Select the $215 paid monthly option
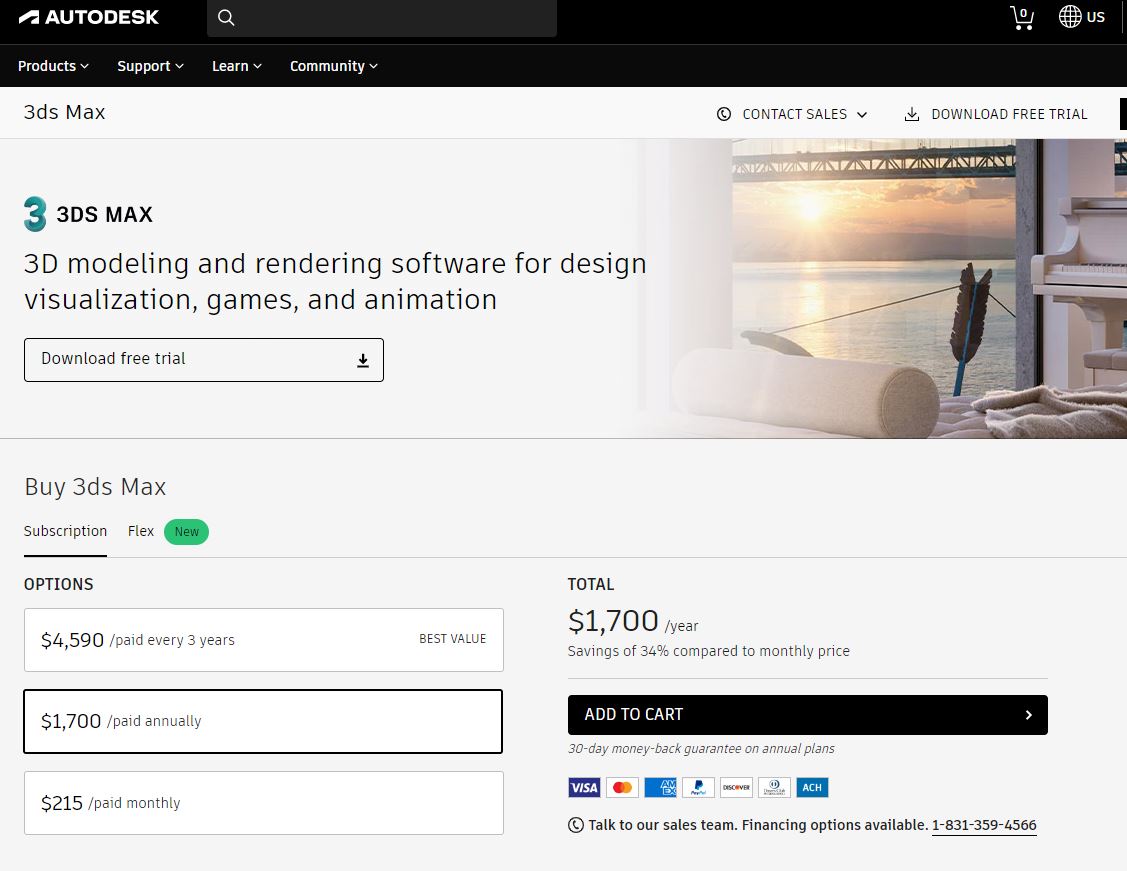 [x=264, y=803]
